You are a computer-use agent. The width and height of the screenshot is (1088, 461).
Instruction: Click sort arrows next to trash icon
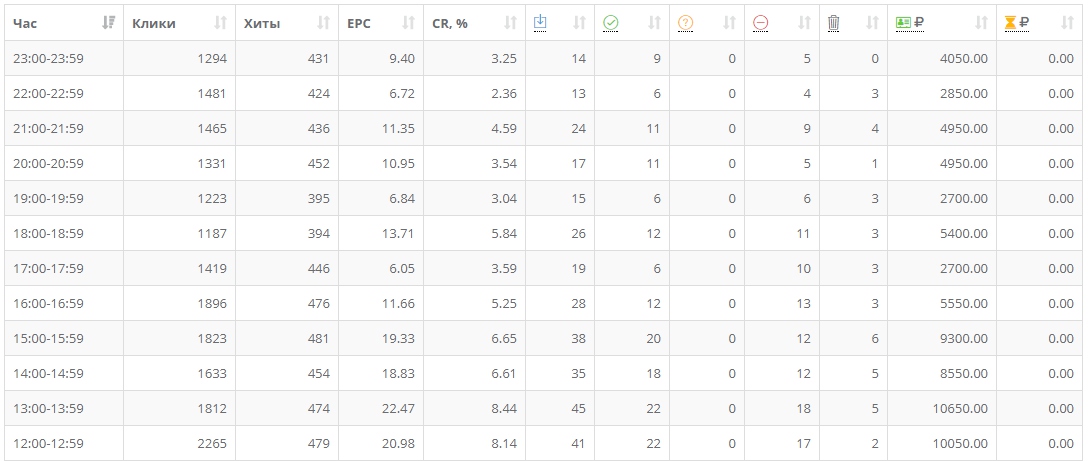pos(872,23)
